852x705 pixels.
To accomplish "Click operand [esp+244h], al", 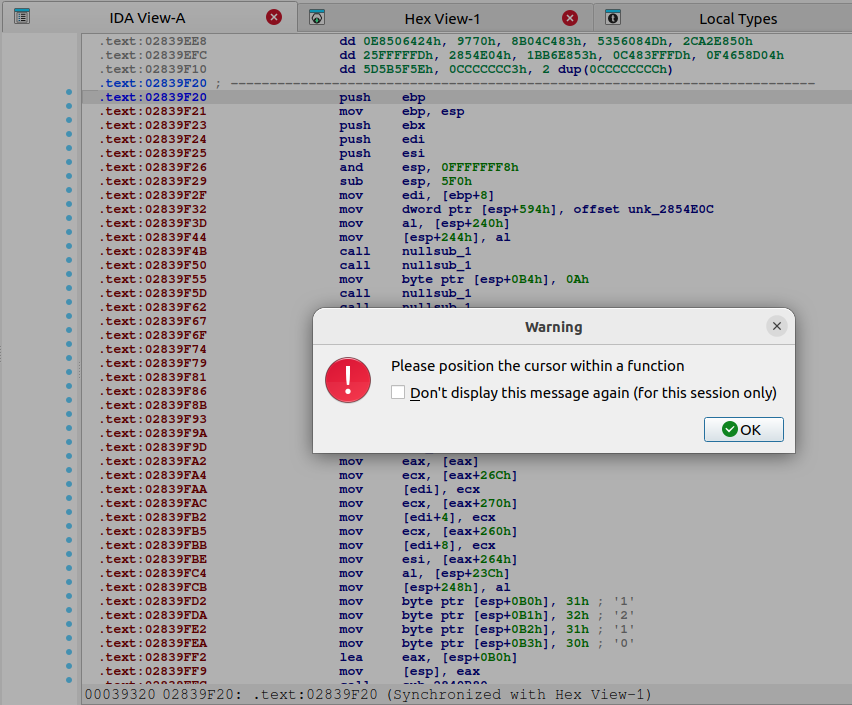I will tap(456, 238).
